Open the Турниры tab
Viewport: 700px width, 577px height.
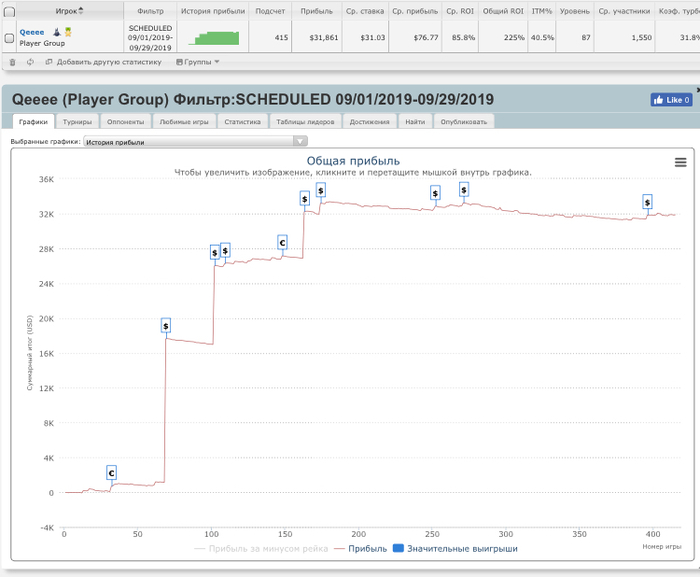pos(77,121)
